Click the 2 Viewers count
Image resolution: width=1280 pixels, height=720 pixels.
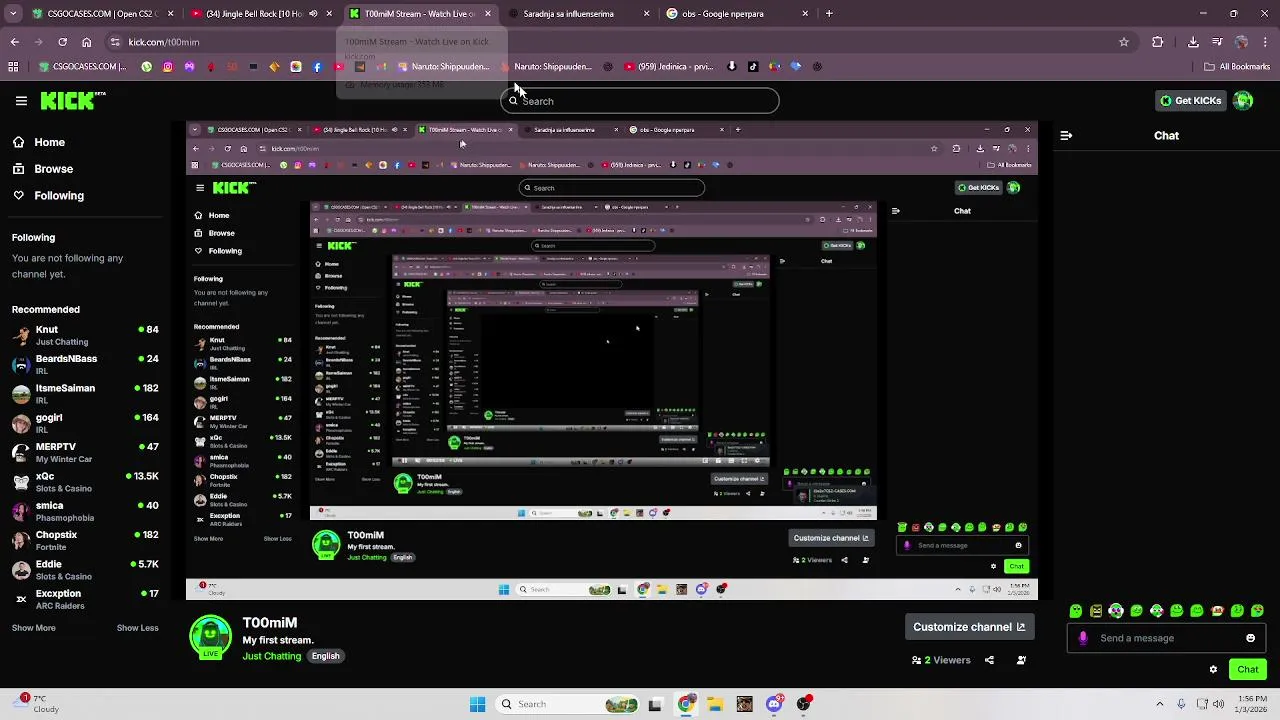click(x=941, y=660)
